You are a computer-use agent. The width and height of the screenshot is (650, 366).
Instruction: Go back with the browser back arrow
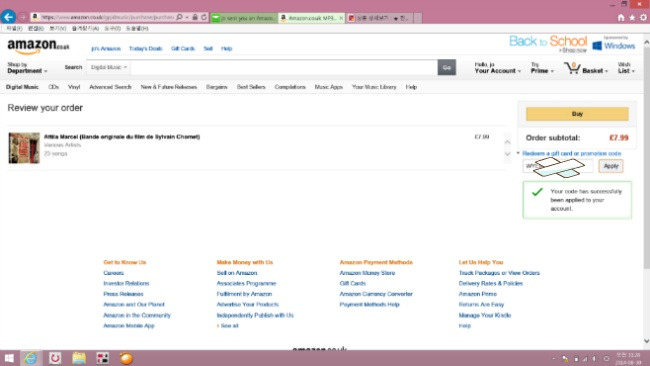pyautogui.click(x=8, y=17)
